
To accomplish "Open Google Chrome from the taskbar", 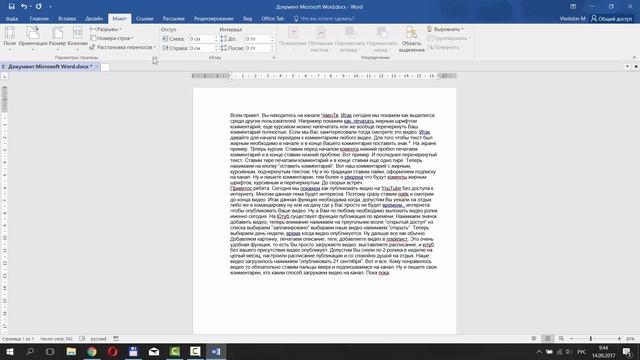I will [x=92, y=351].
